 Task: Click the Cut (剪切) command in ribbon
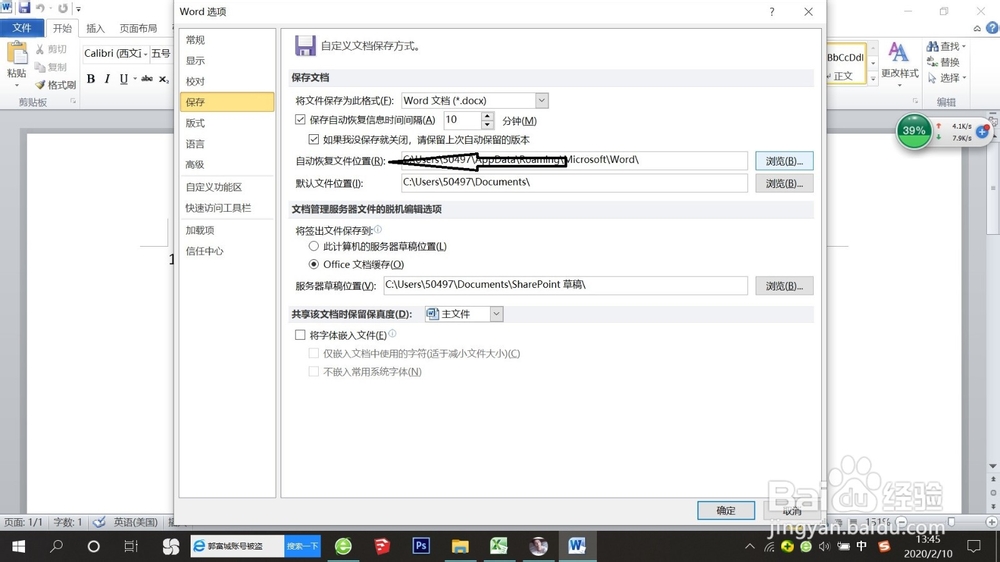[51, 49]
